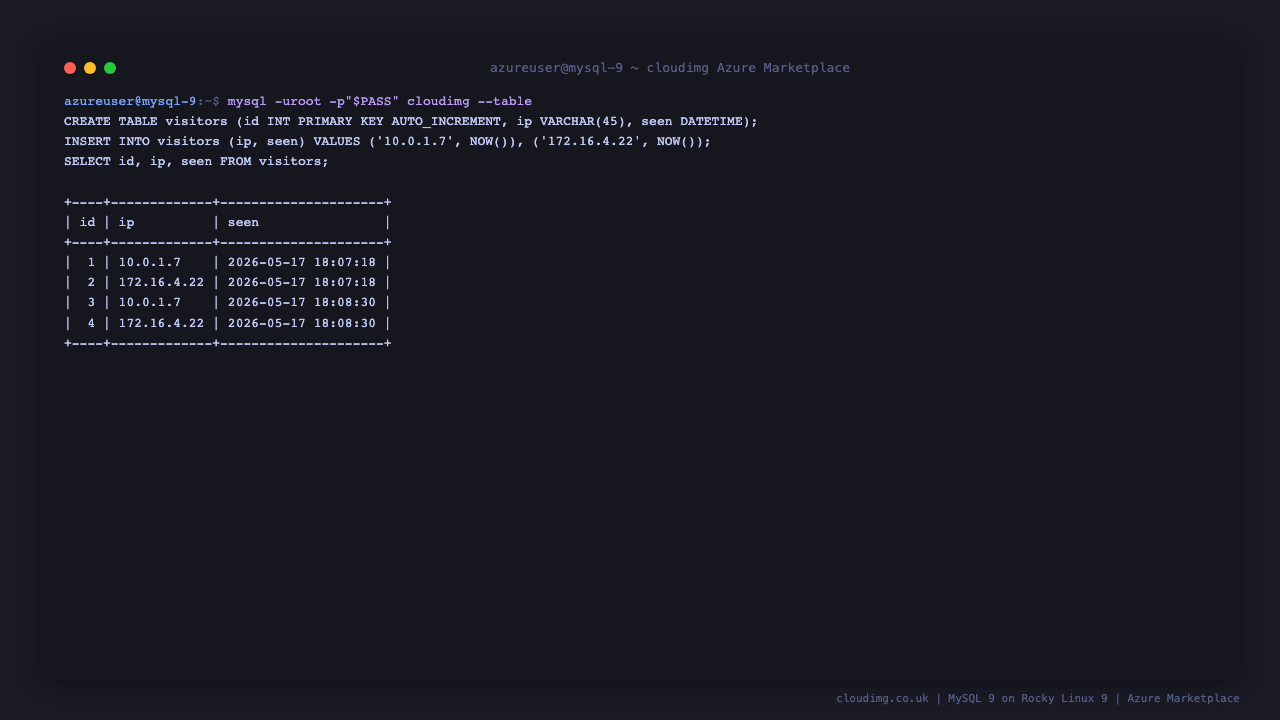Click seen value '2026-05-17 18:08:30' in row 4
The height and width of the screenshot is (720, 1280).
[302, 323]
